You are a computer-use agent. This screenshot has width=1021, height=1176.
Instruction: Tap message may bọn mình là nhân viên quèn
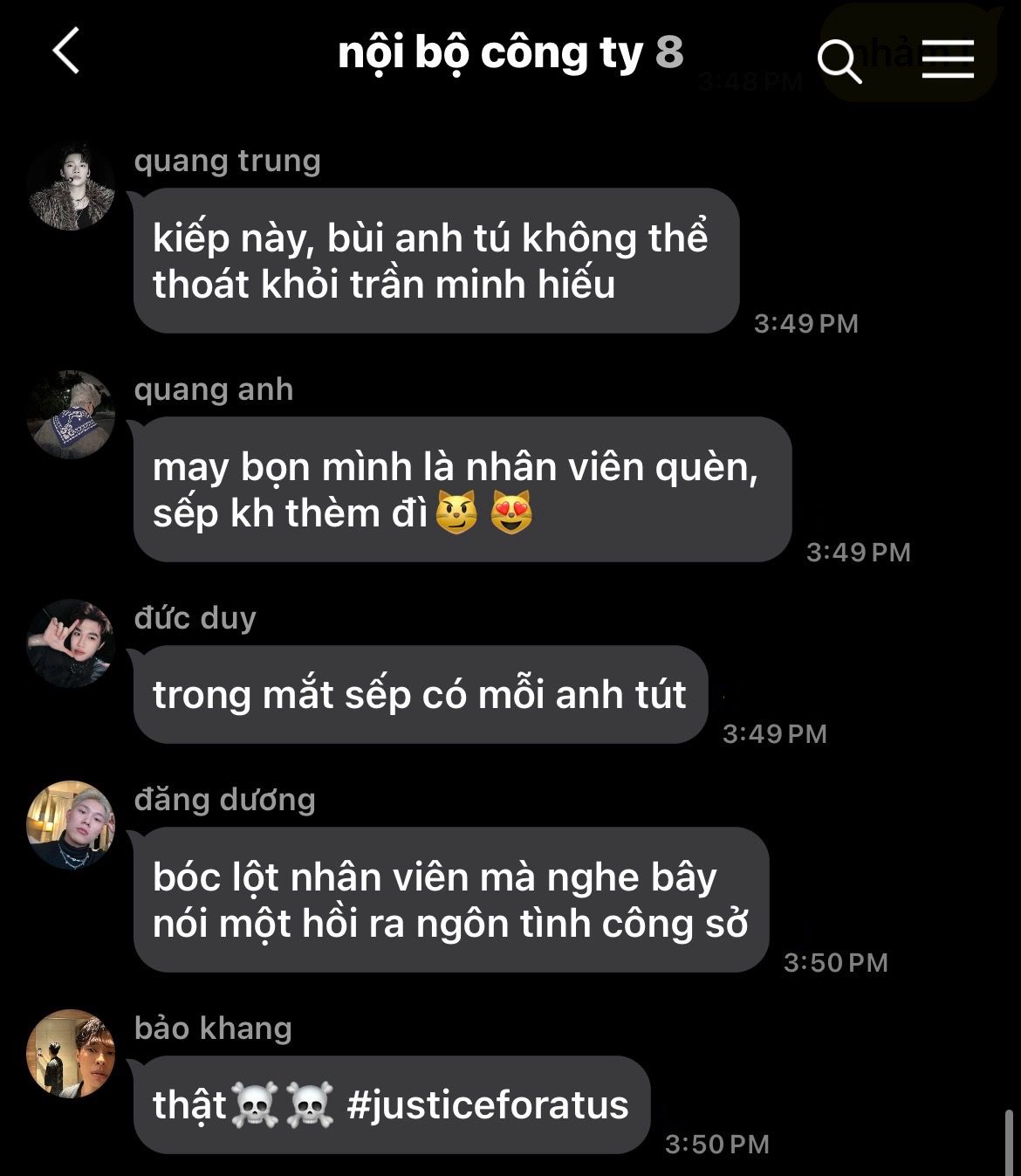[x=463, y=490]
